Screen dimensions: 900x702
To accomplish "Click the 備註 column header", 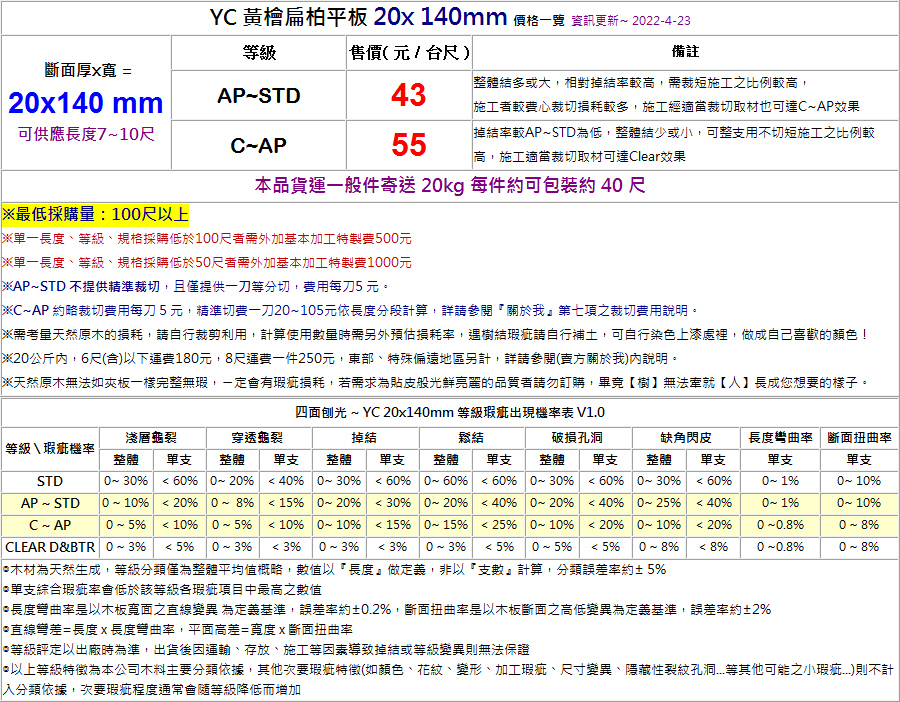I will (685, 52).
